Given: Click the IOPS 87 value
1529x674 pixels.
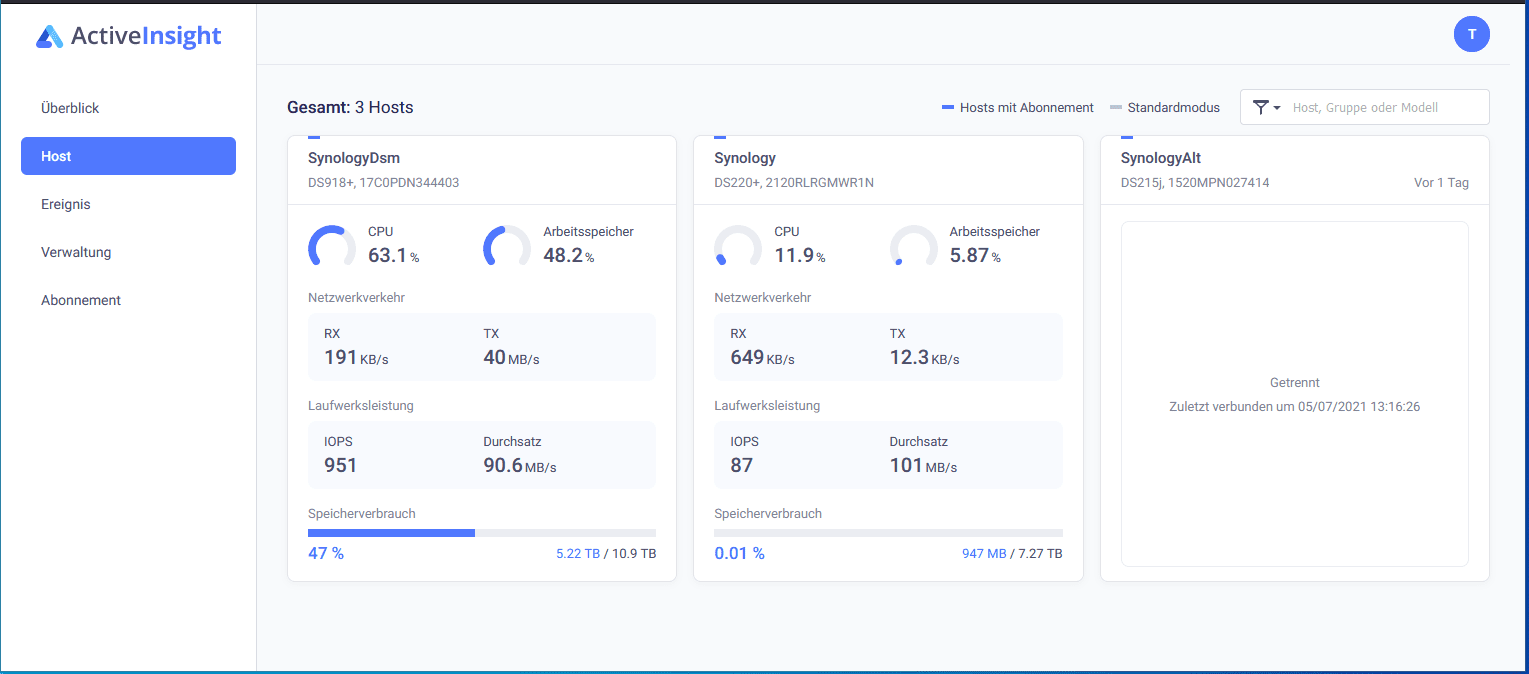Looking at the screenshot, I should coord(742,465).
